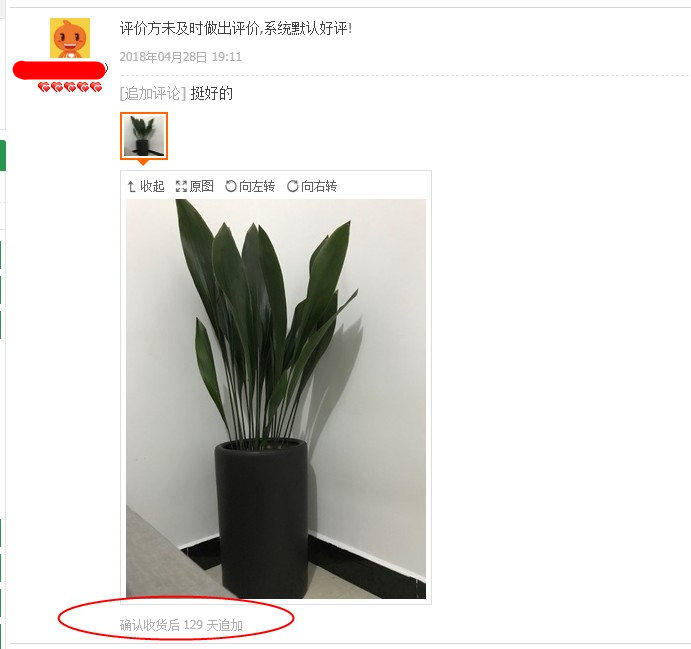Click the 挺好的 follow-up comment text
691x649 pixels.
pos(212,93)
